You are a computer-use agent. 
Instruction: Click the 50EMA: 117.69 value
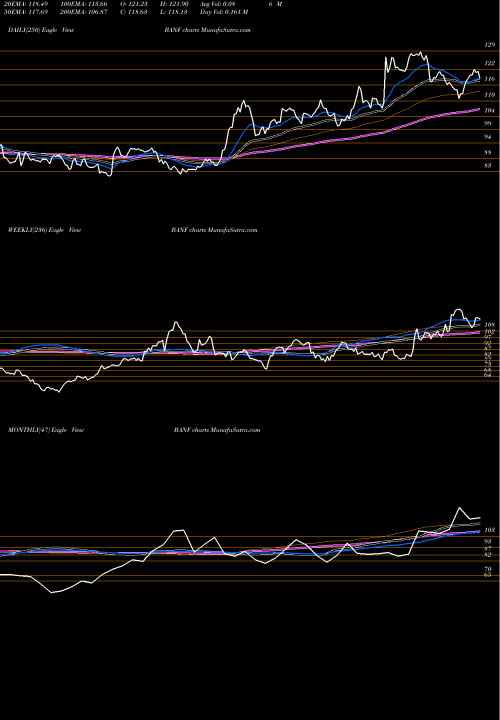[x=24, y=12]
